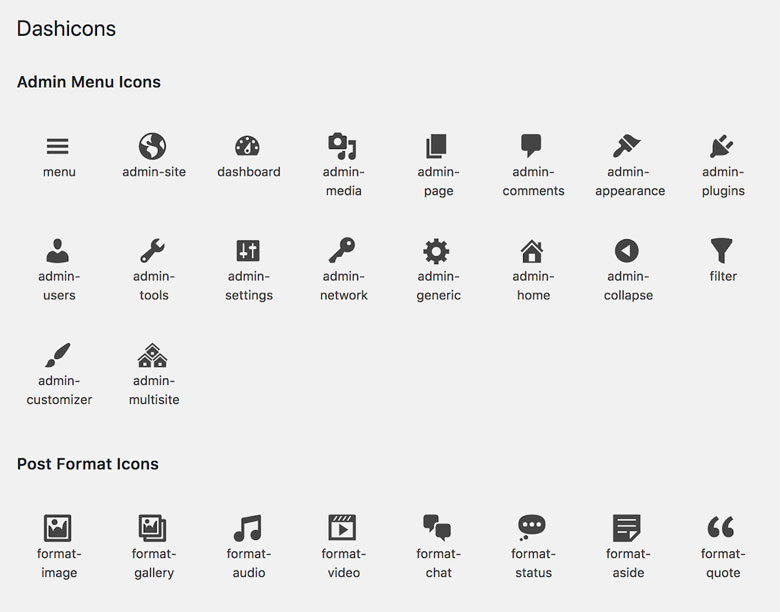This screenshot has height=612, width=780.
Task: Click the hamburger menu dashicon
Action: [58, 146]
